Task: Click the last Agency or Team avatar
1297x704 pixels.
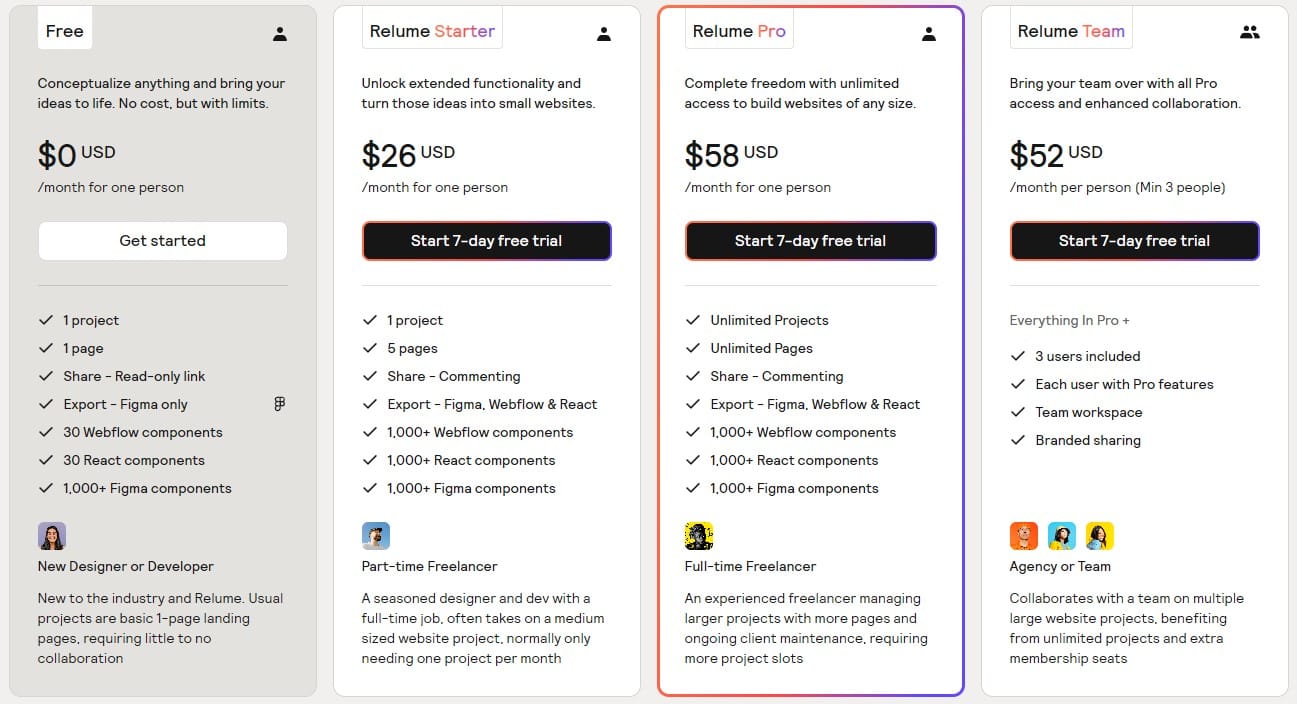Action: point(1100,535)
